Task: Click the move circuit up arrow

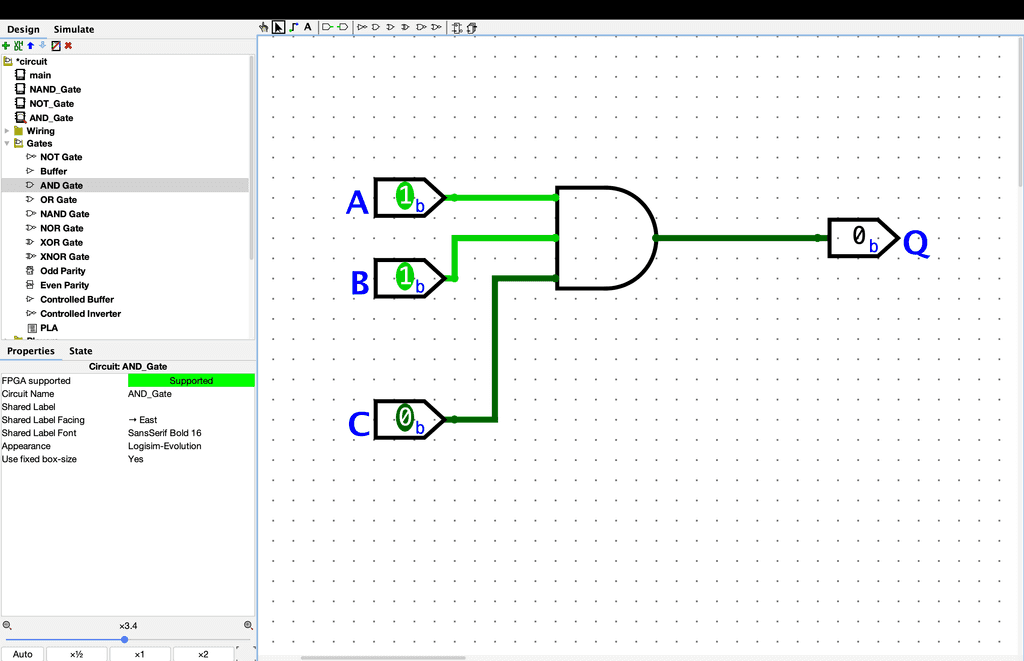Action: 30,45
